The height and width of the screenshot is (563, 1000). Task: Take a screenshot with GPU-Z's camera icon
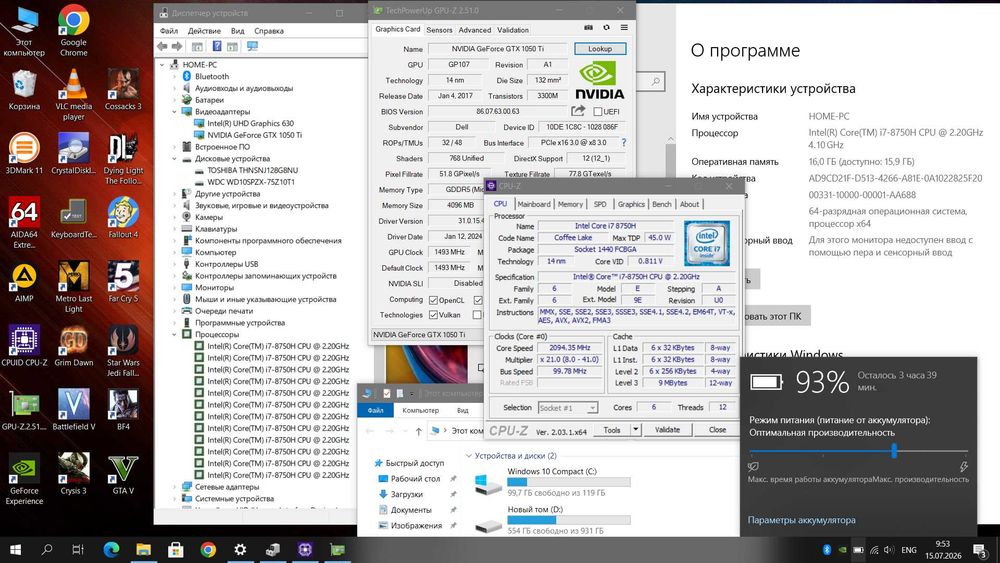pos(588,27)
